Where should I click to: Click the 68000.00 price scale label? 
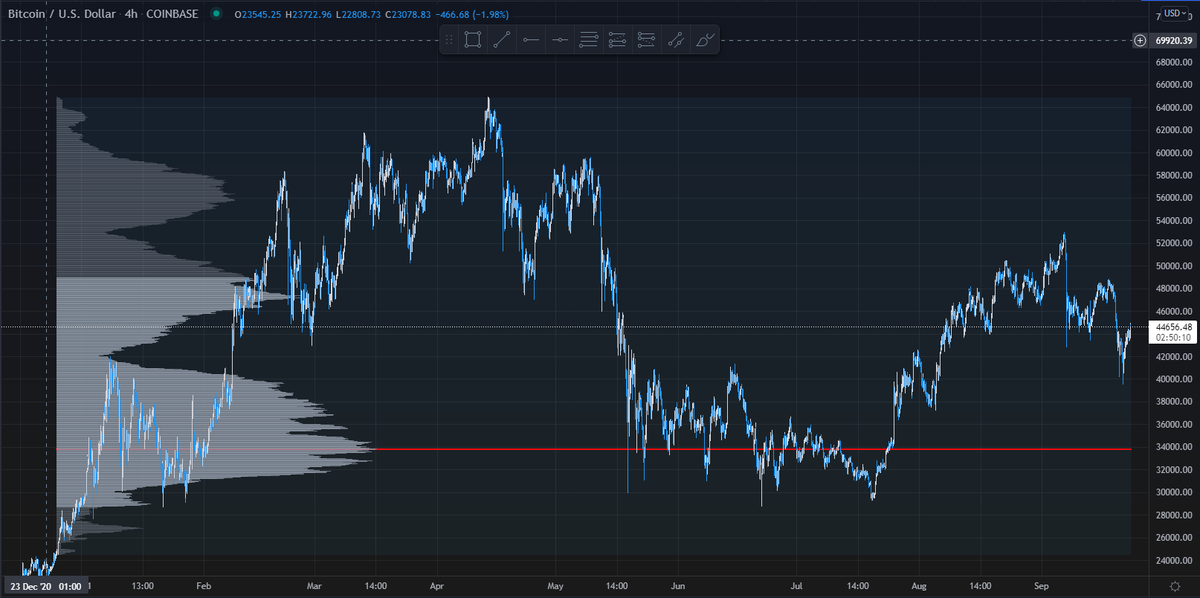[1173, 62]
